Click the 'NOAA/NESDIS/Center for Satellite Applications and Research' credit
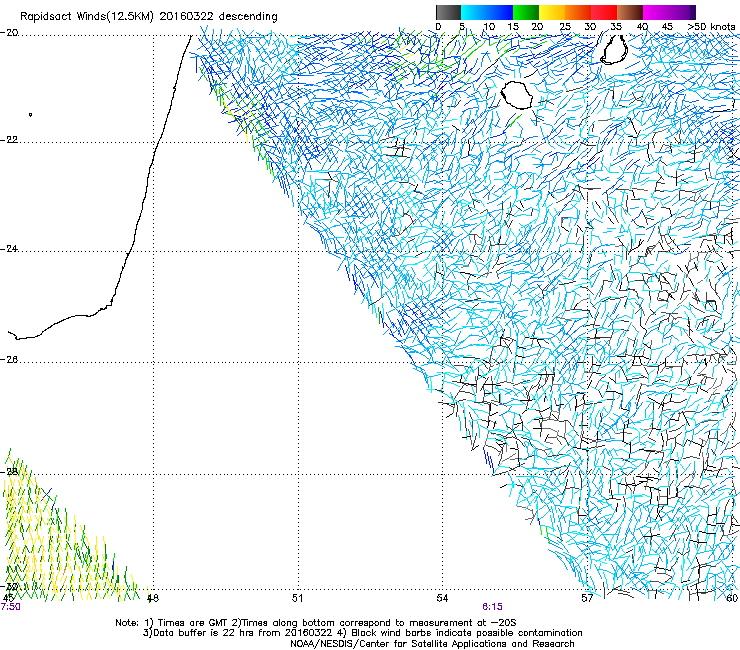This screenshot has height=650, width=740. pos(432,644)
